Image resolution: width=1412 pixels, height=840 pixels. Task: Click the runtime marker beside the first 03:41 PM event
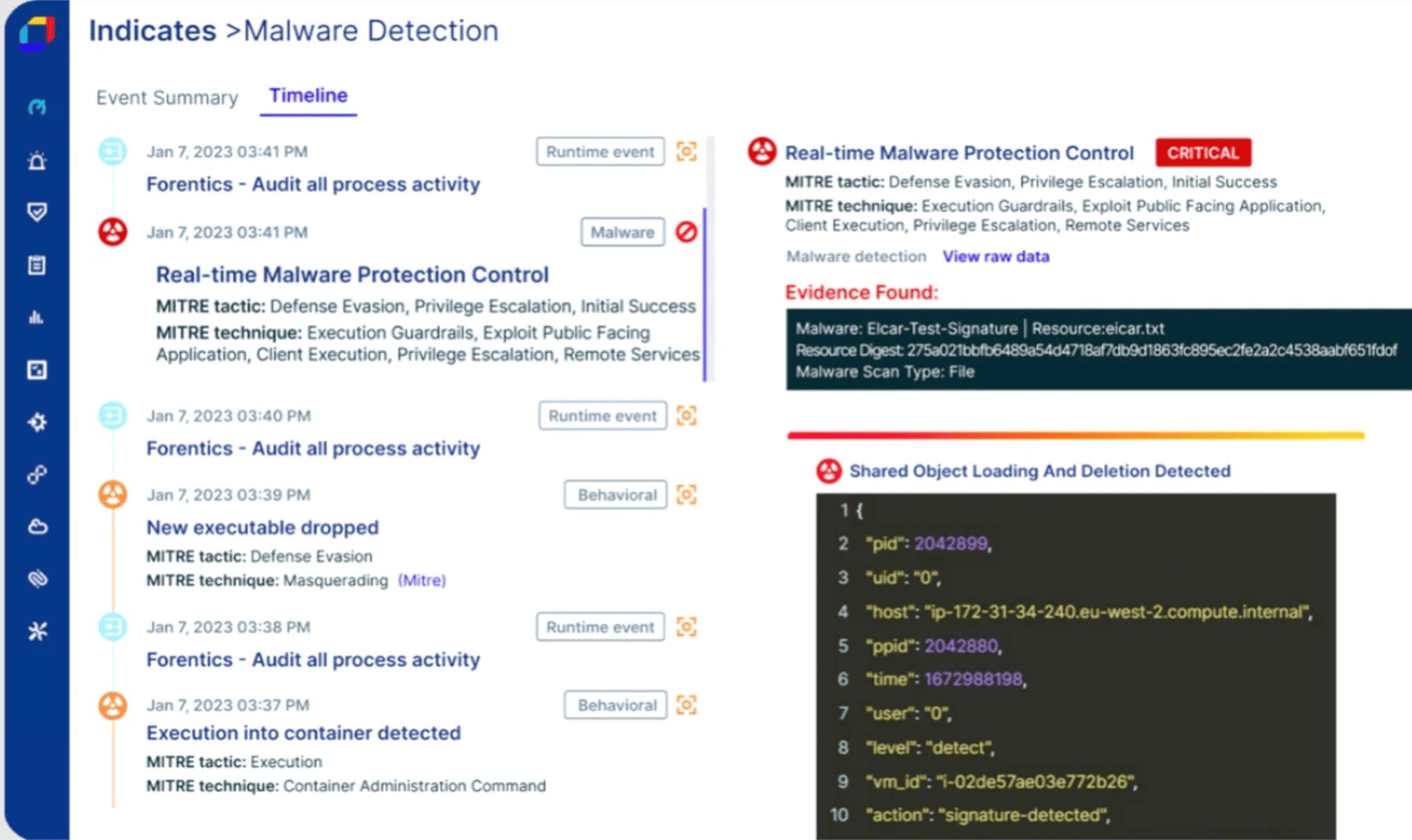(112, 151)
